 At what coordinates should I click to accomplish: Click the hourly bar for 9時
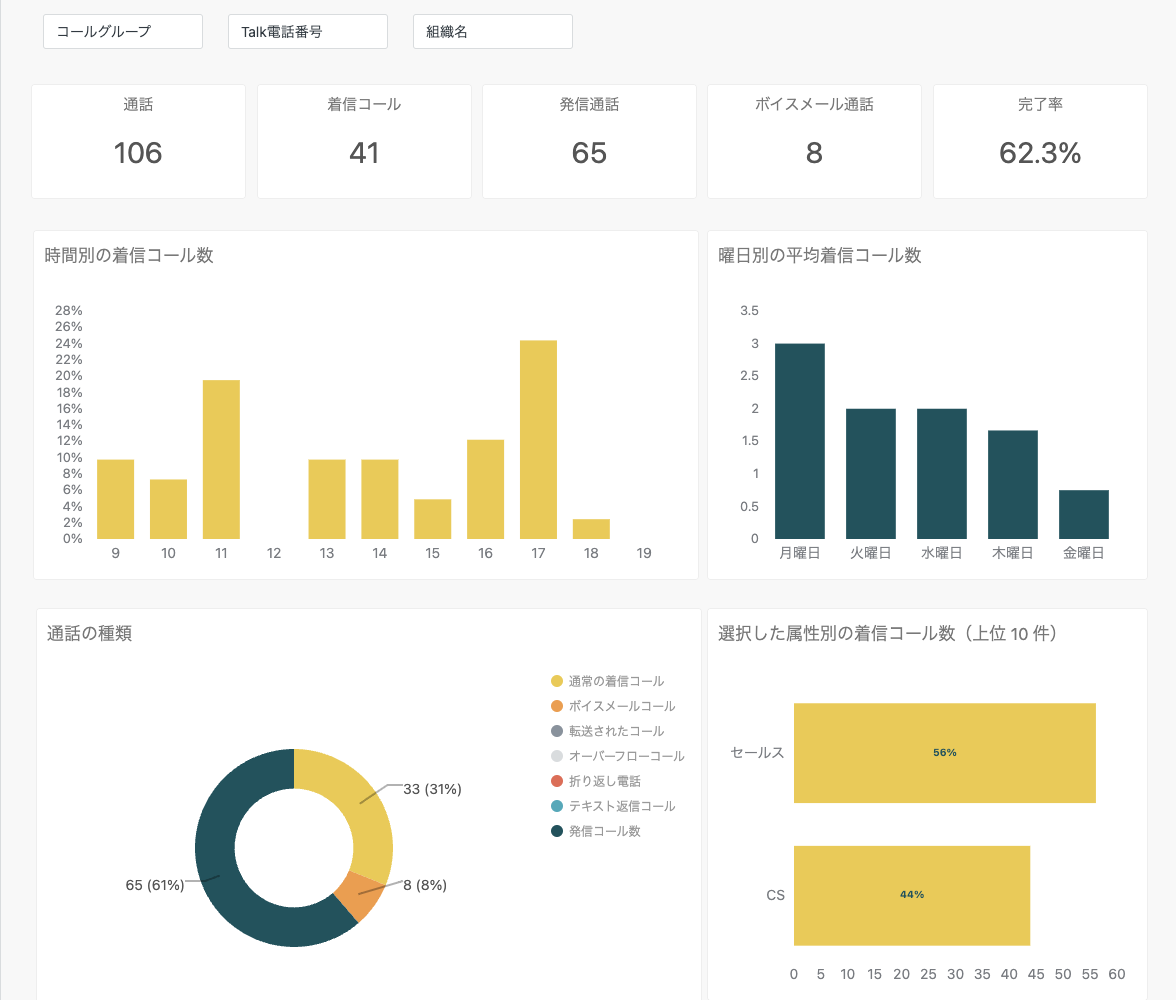[x=116, y=499]
